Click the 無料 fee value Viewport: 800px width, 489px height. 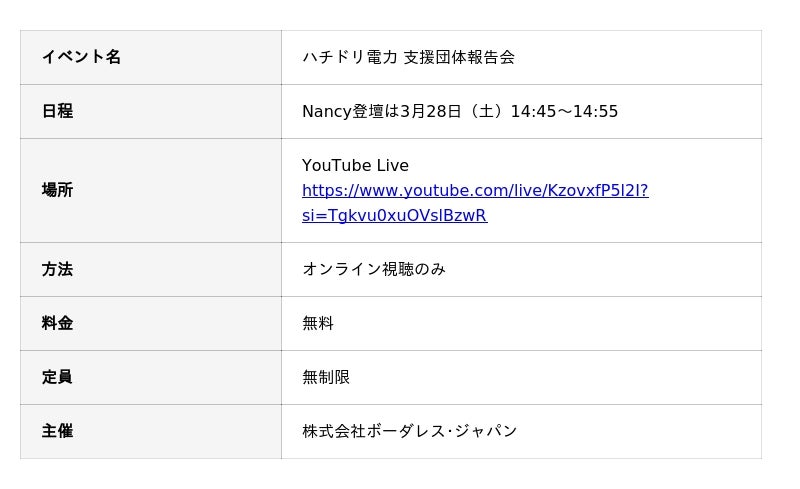click(x=318, y=323)
